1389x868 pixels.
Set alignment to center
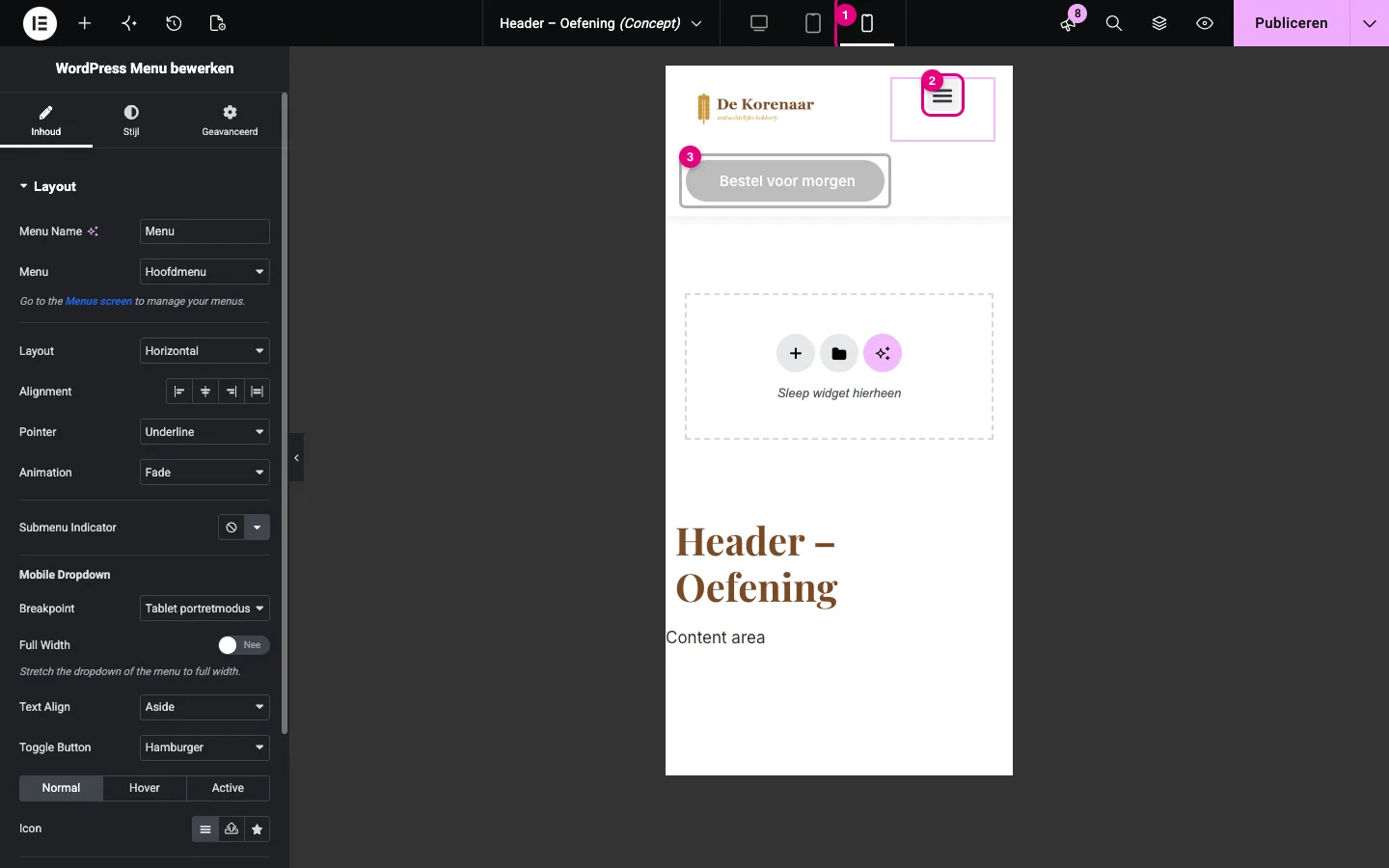tap(205, 392)
